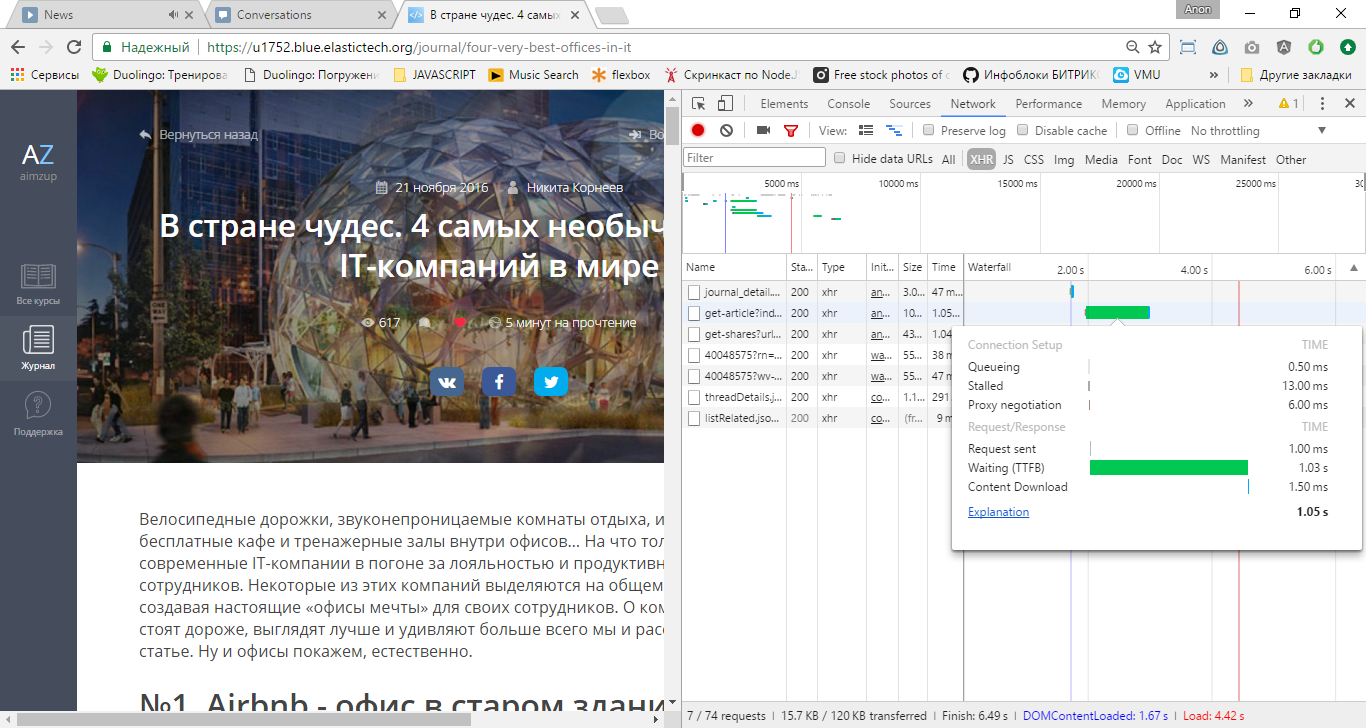Select the JS request type filter

coord(1008,159)
